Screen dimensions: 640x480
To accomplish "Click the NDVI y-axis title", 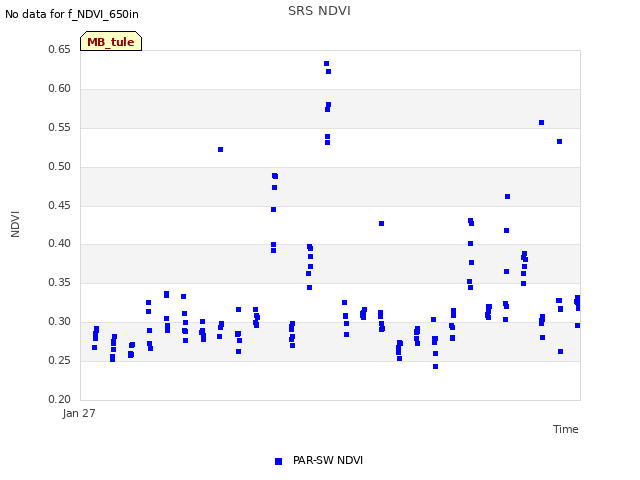I will (x=15, y=224).
